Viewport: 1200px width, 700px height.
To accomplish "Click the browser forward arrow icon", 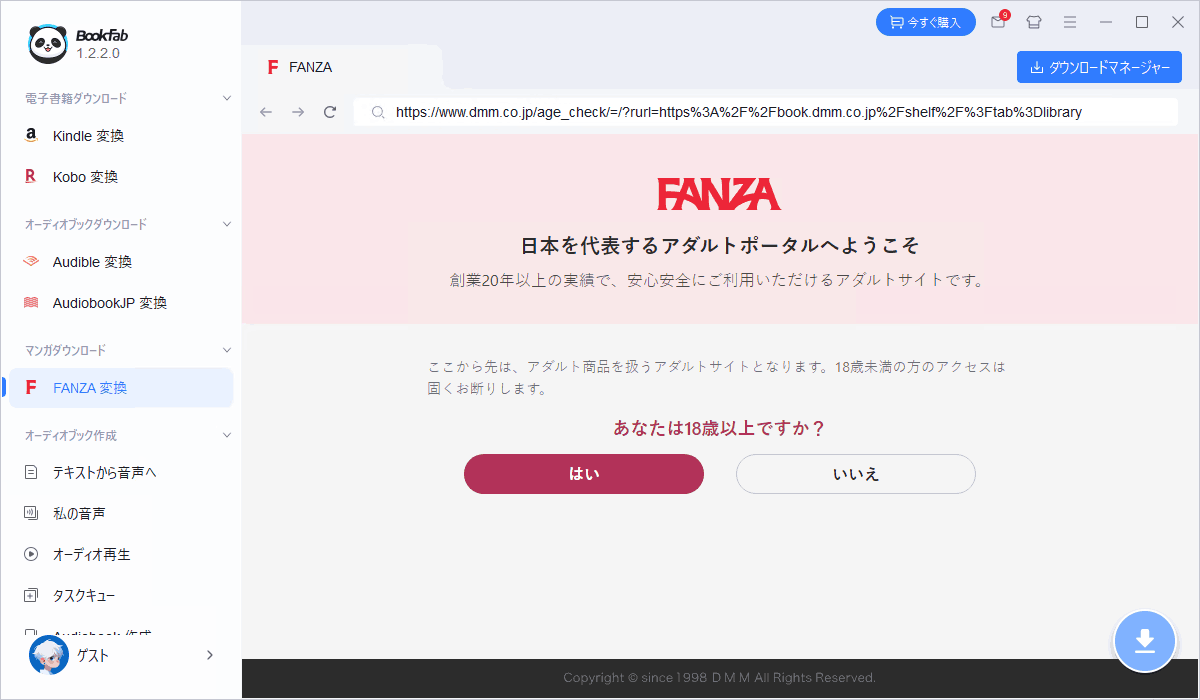I will point(297,112).
